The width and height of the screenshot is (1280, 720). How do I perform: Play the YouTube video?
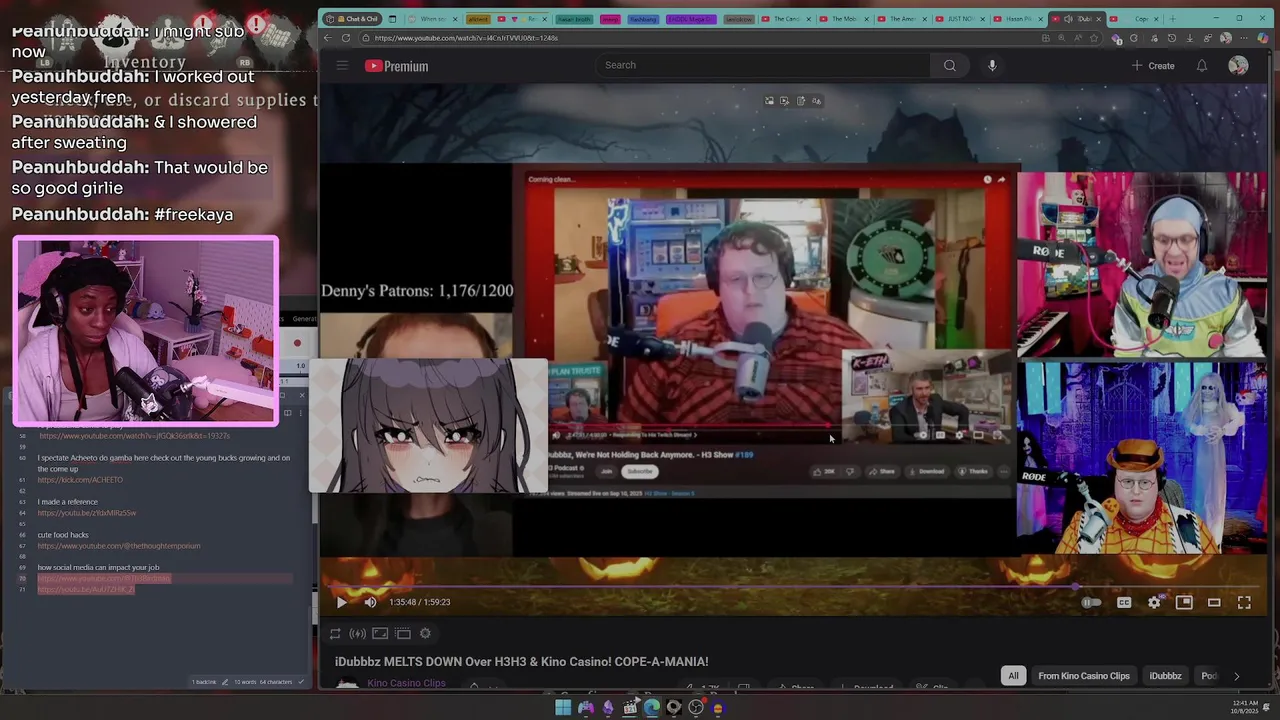pyautogui.click(x=341, y=602)
